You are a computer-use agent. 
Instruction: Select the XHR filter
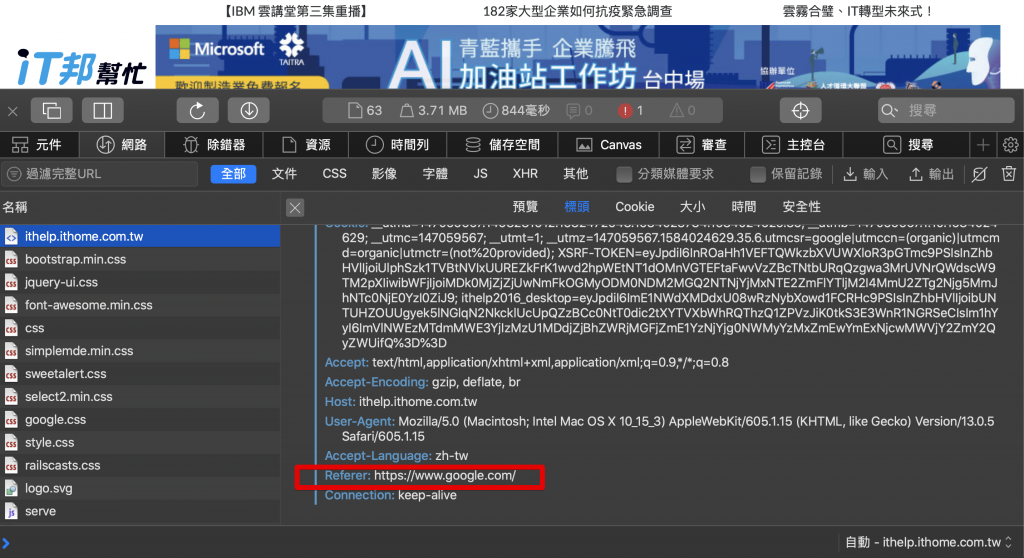coord(525,174)
